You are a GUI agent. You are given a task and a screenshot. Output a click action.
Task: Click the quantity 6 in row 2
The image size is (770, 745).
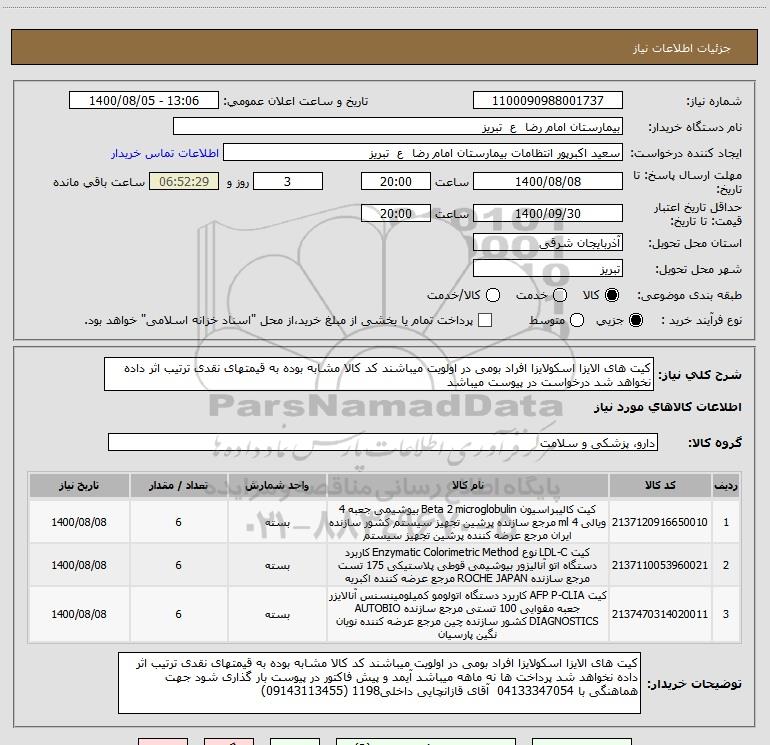point(178,565)
